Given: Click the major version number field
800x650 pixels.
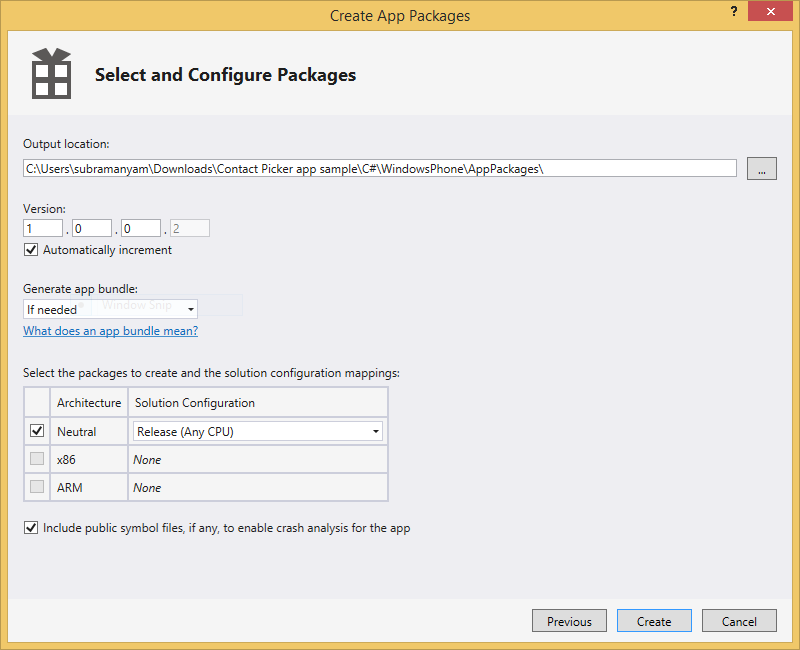Looking at the screenshot, I should pyautogui.click(x=43, y=228).
